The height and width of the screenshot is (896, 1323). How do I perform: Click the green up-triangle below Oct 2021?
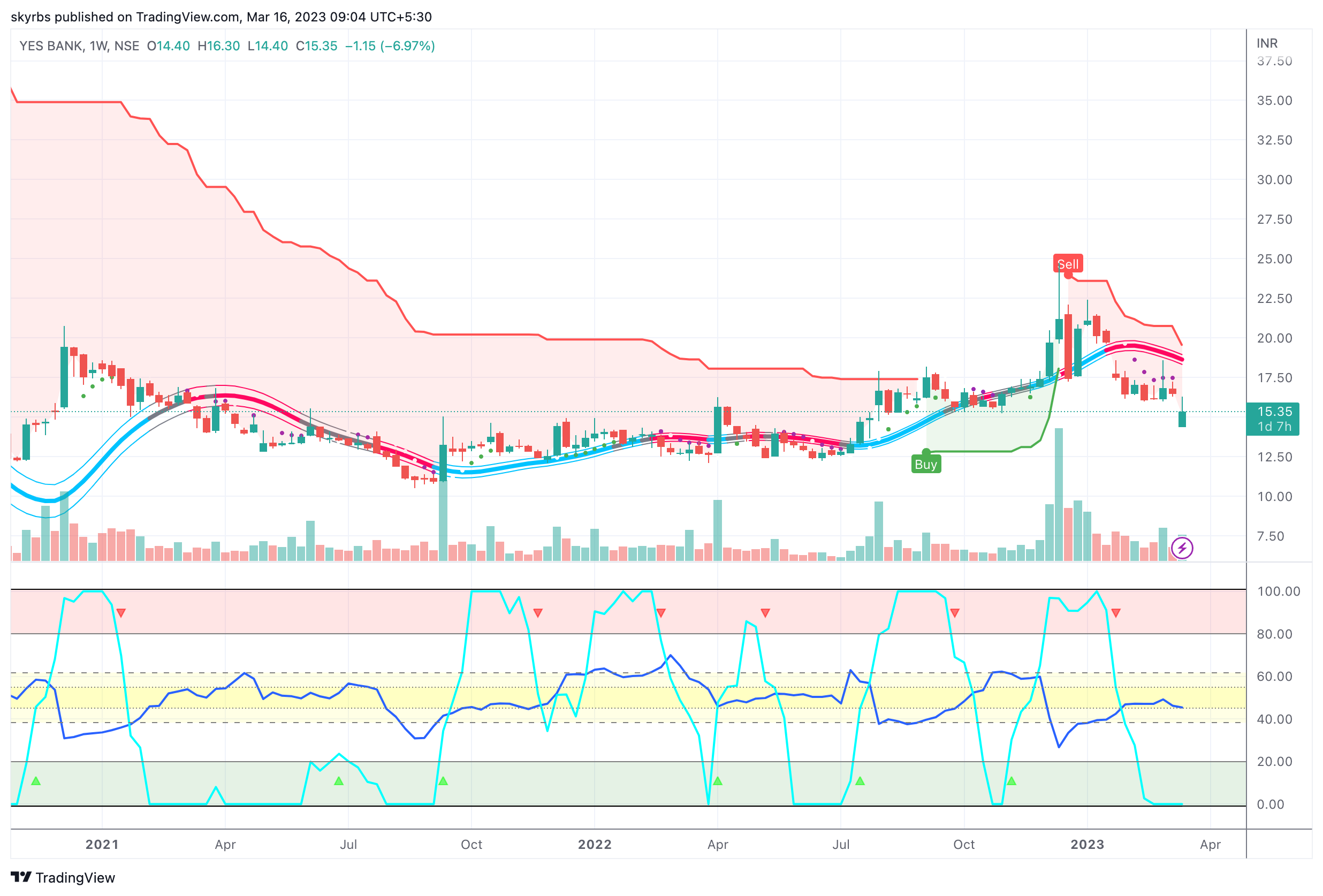tap(443, 781)
